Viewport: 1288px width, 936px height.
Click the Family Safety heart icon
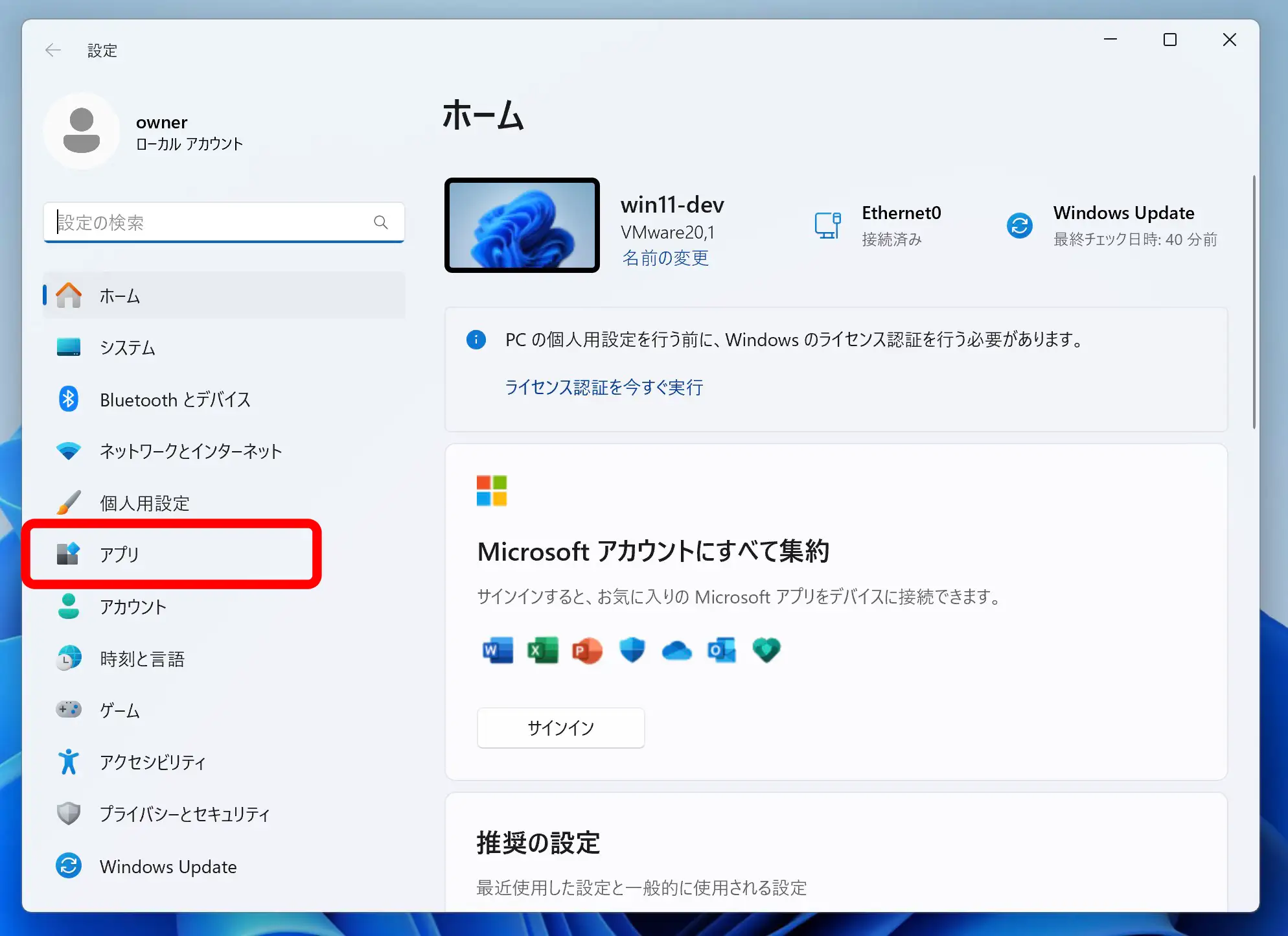click(766, 650)
